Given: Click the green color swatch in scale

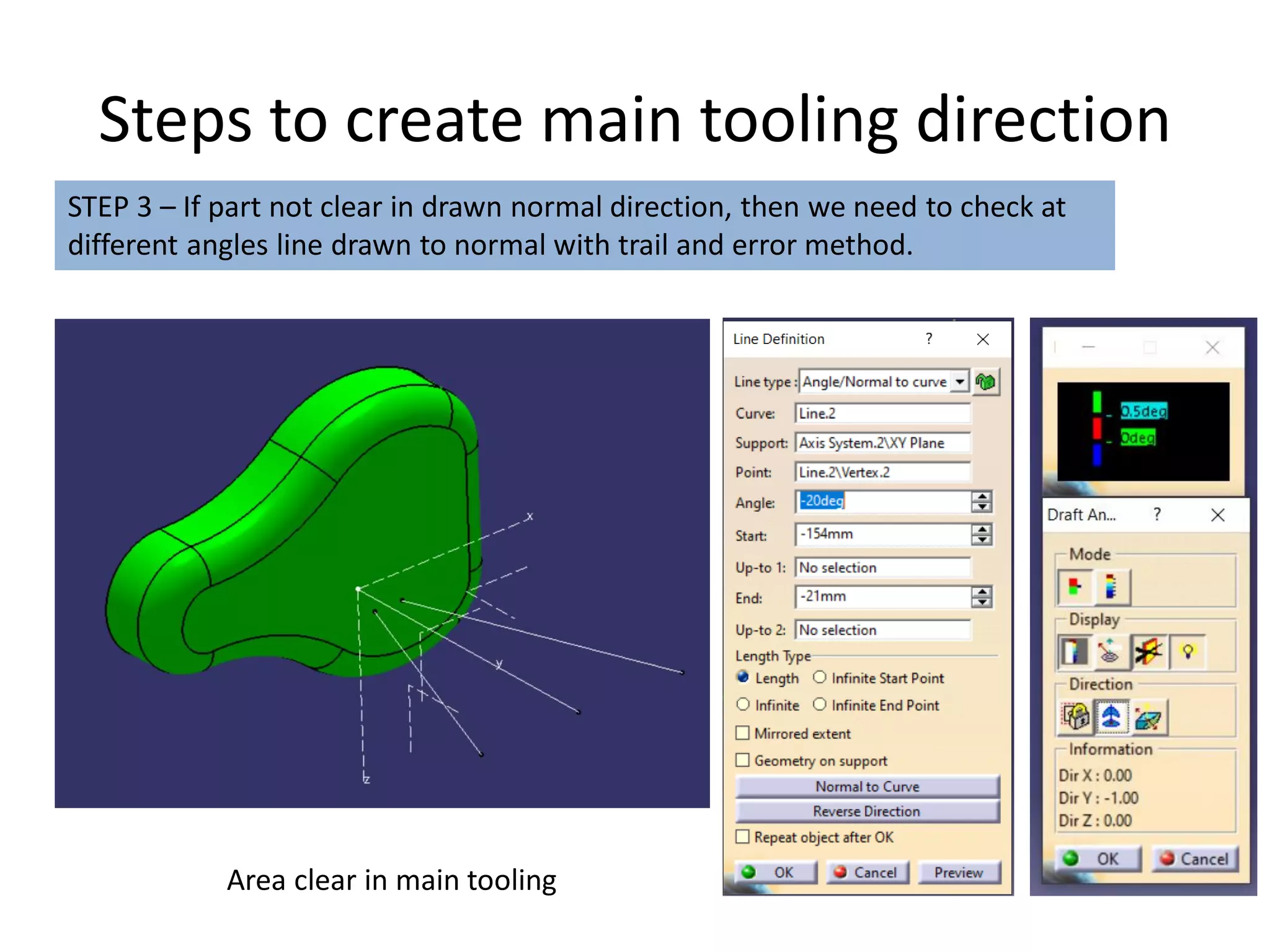Looking at the screenshot, I should tap(1096, 402).
